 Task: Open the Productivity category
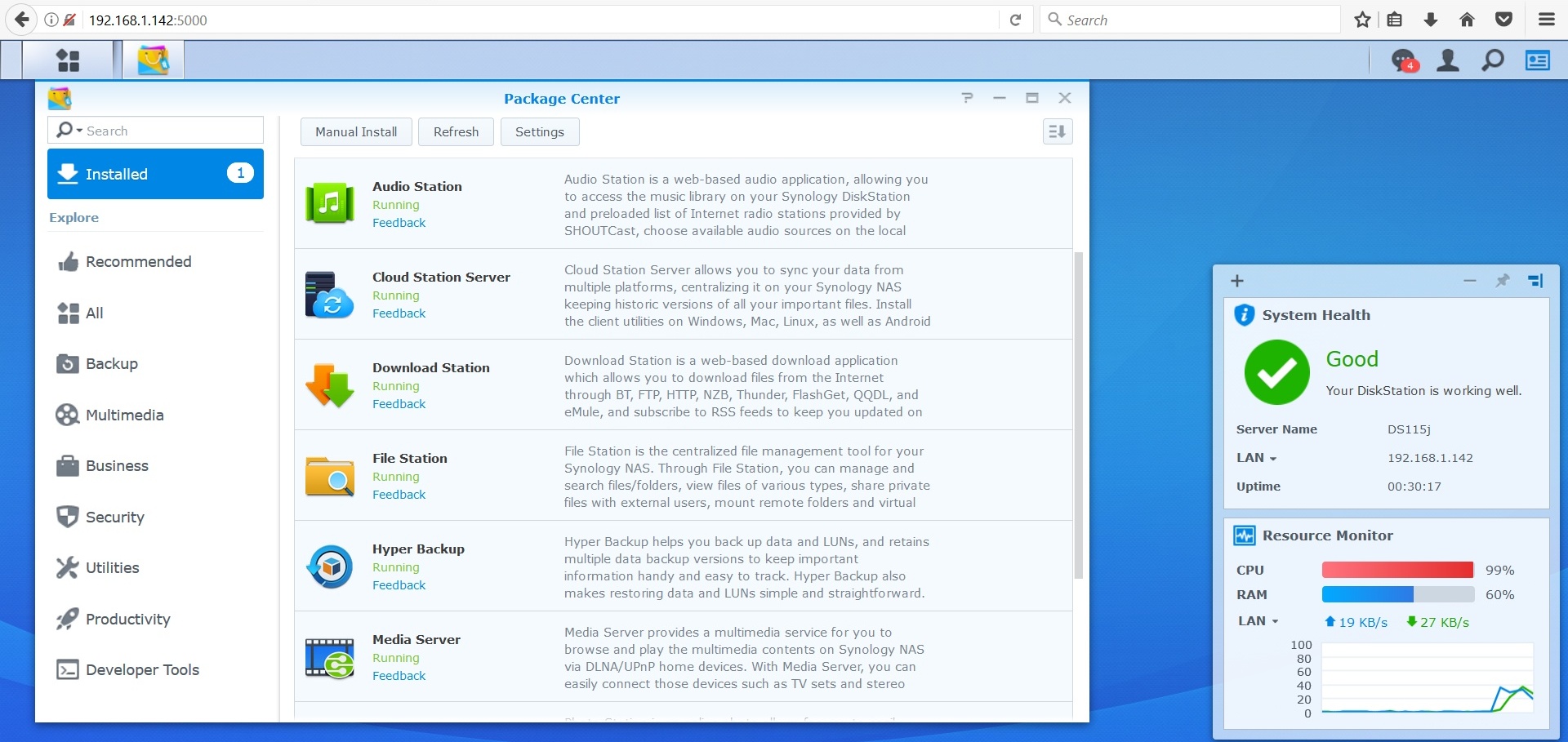click(x=155, y=620)
